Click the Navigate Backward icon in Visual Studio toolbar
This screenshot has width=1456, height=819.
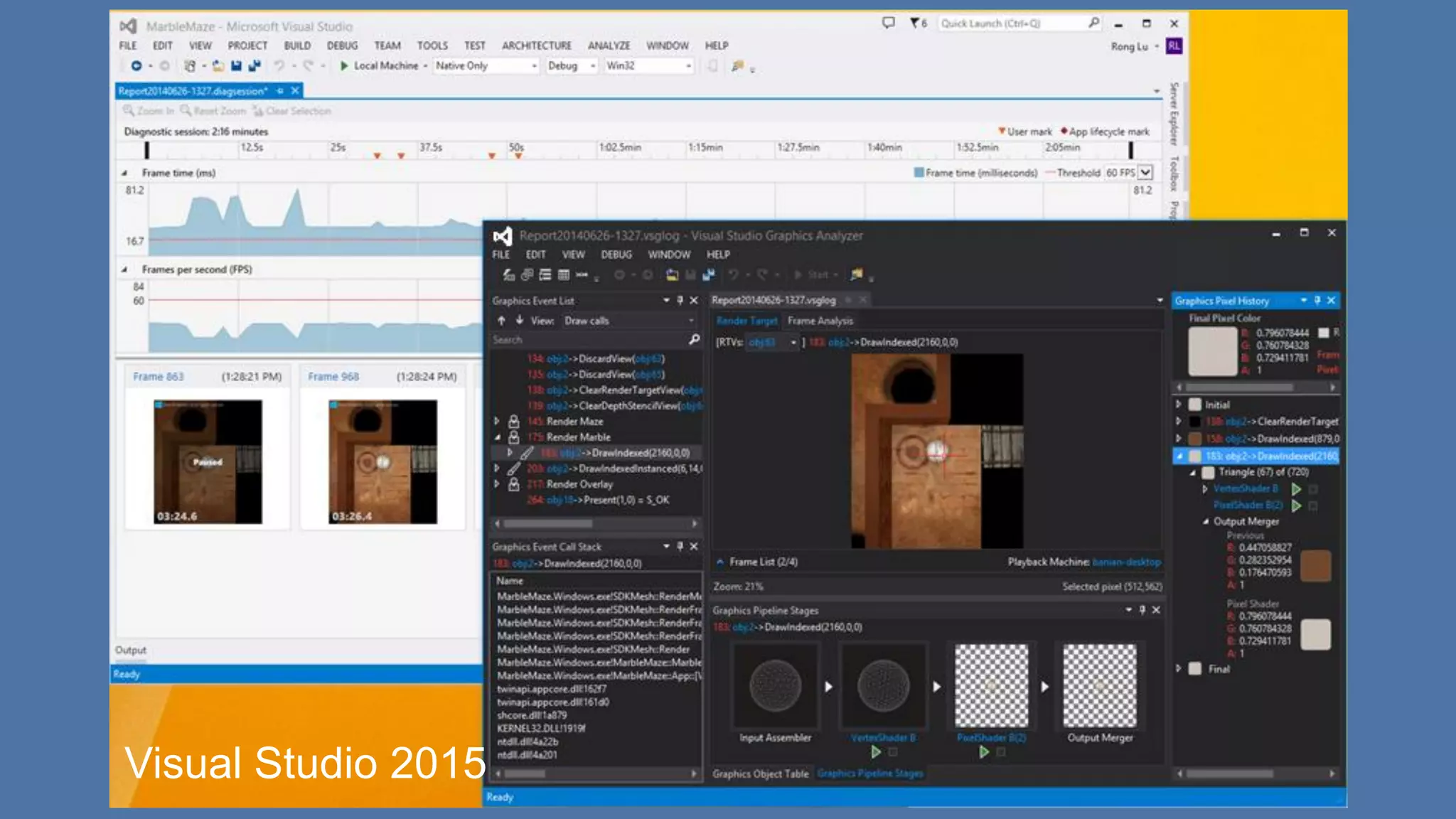tap(136, 66)
